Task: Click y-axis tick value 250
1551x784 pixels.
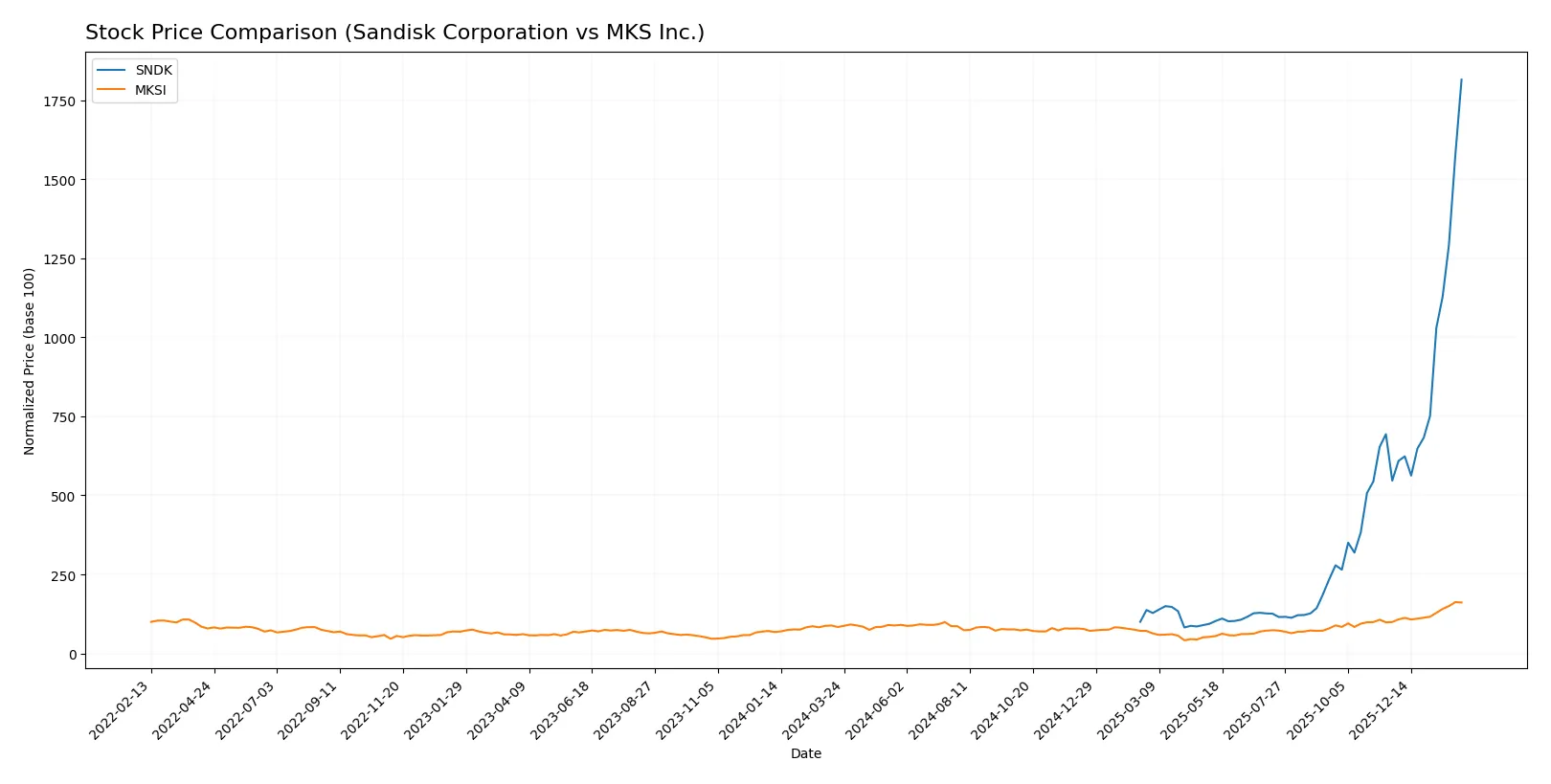Action: pyautogui.click(x=63, y=575)
